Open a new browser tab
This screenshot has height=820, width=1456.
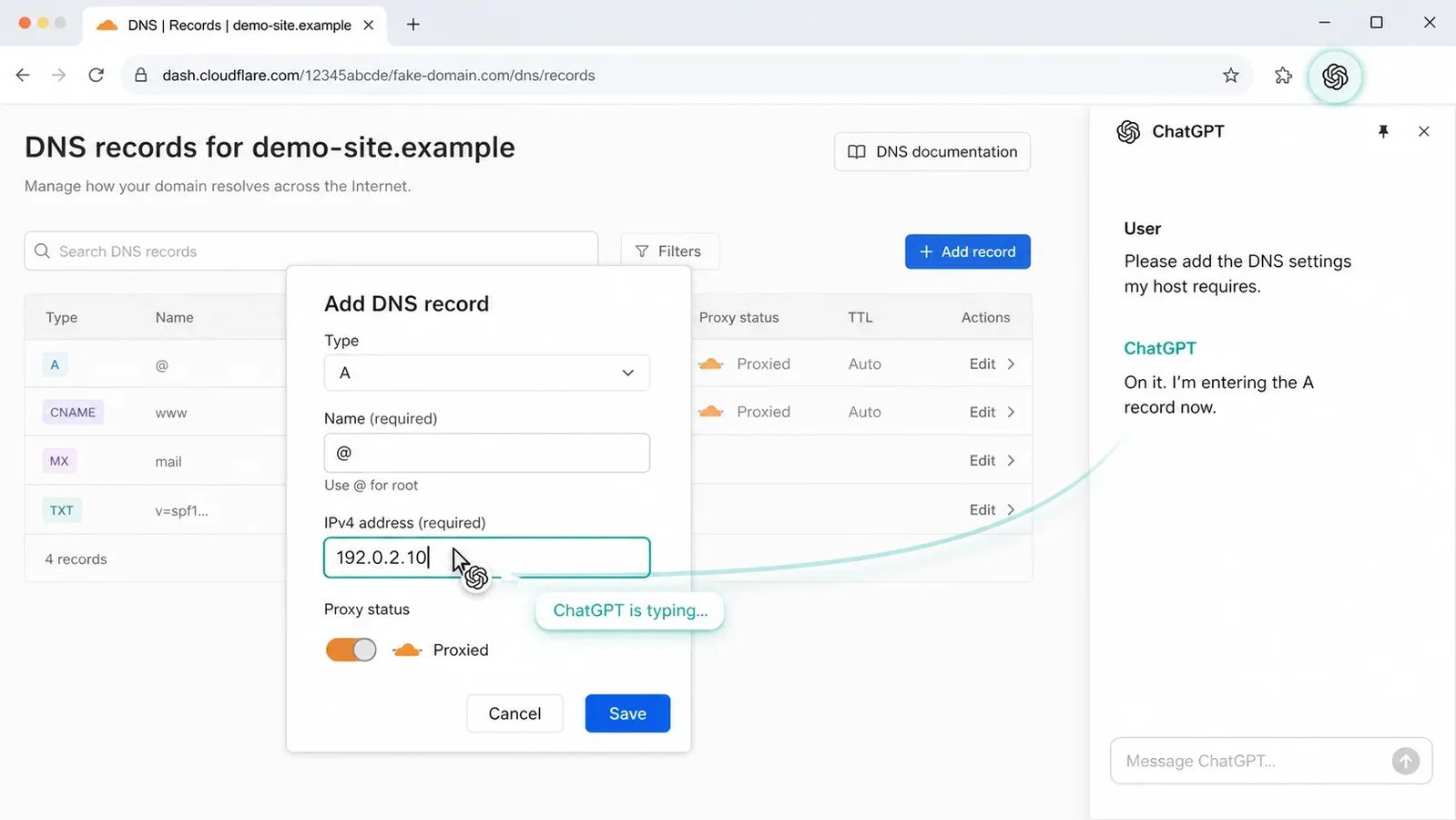coord(413,25)
